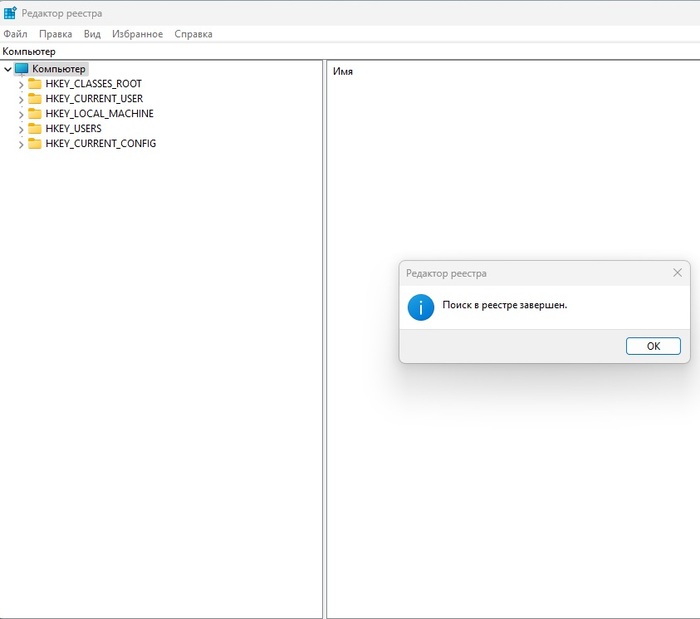Click the HKEY_CURRENT_USER folder icon
This screenshot has width=700, height=619.
click(x=34, y=98)
